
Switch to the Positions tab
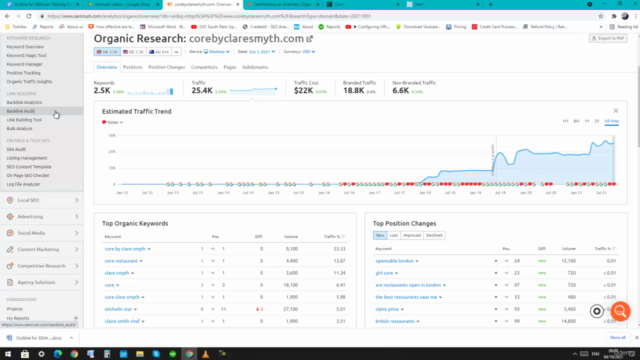click(x=132, y=67)
